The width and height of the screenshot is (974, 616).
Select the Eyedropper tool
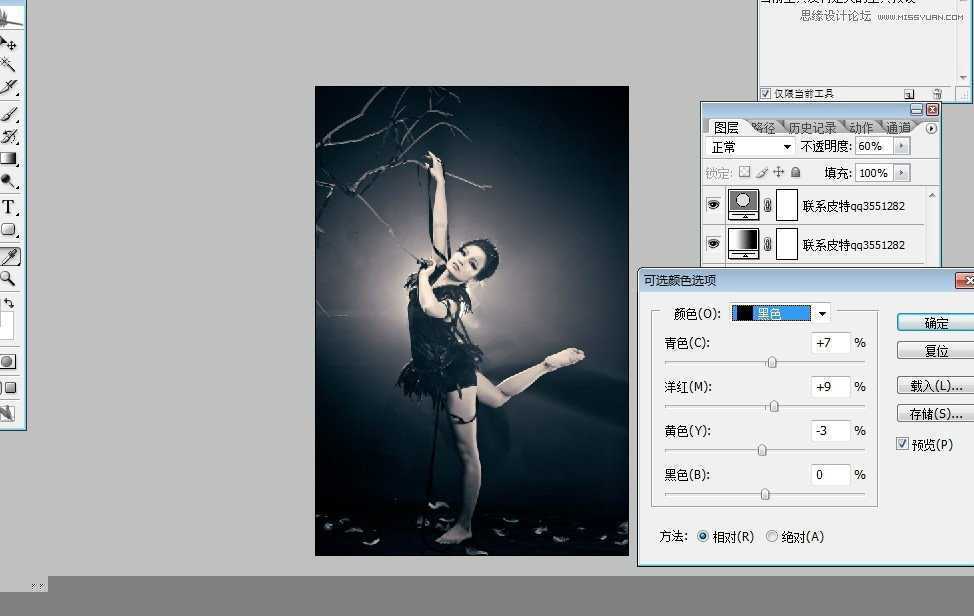tap(10, 256)
